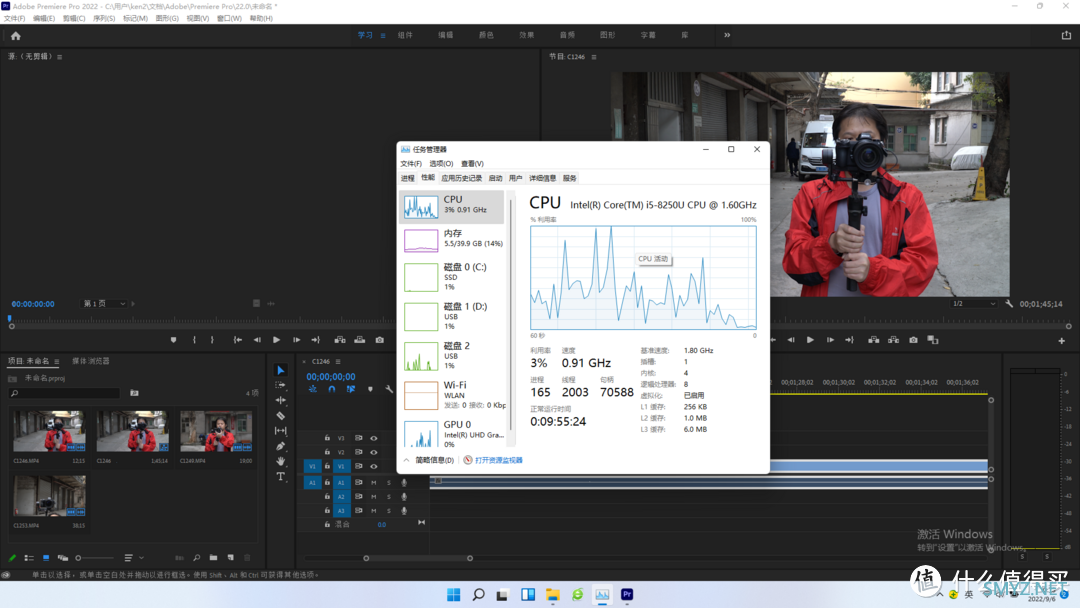Step forward one frame in Program monitor
This screenshot has height=608, width=1080.
coord(830,340)
